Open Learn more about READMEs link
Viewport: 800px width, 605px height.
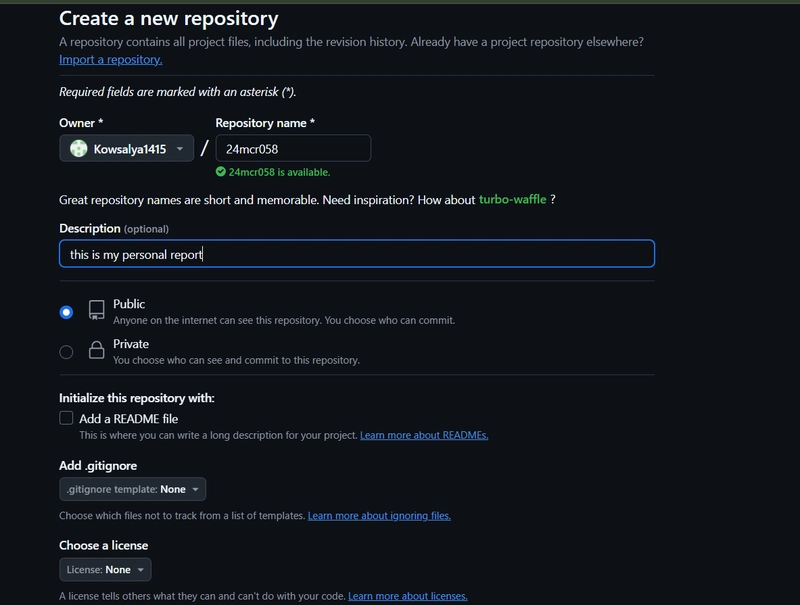point(424,435)
